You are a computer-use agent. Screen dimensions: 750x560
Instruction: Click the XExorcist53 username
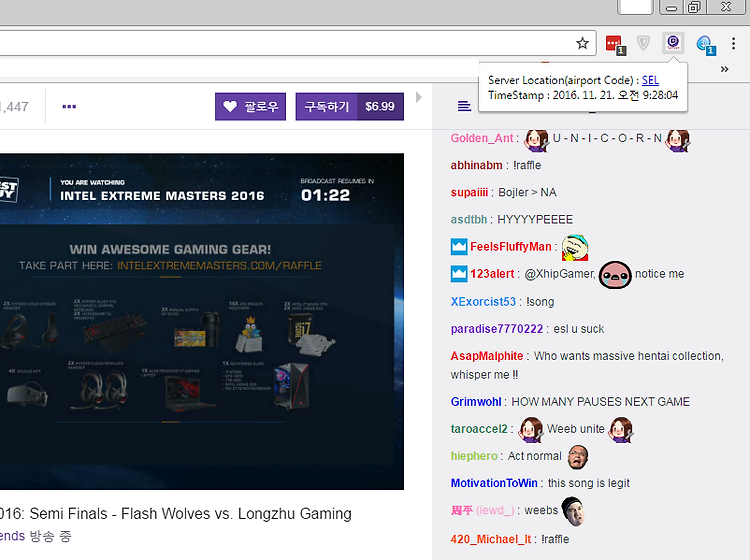(x=483, y=302)
